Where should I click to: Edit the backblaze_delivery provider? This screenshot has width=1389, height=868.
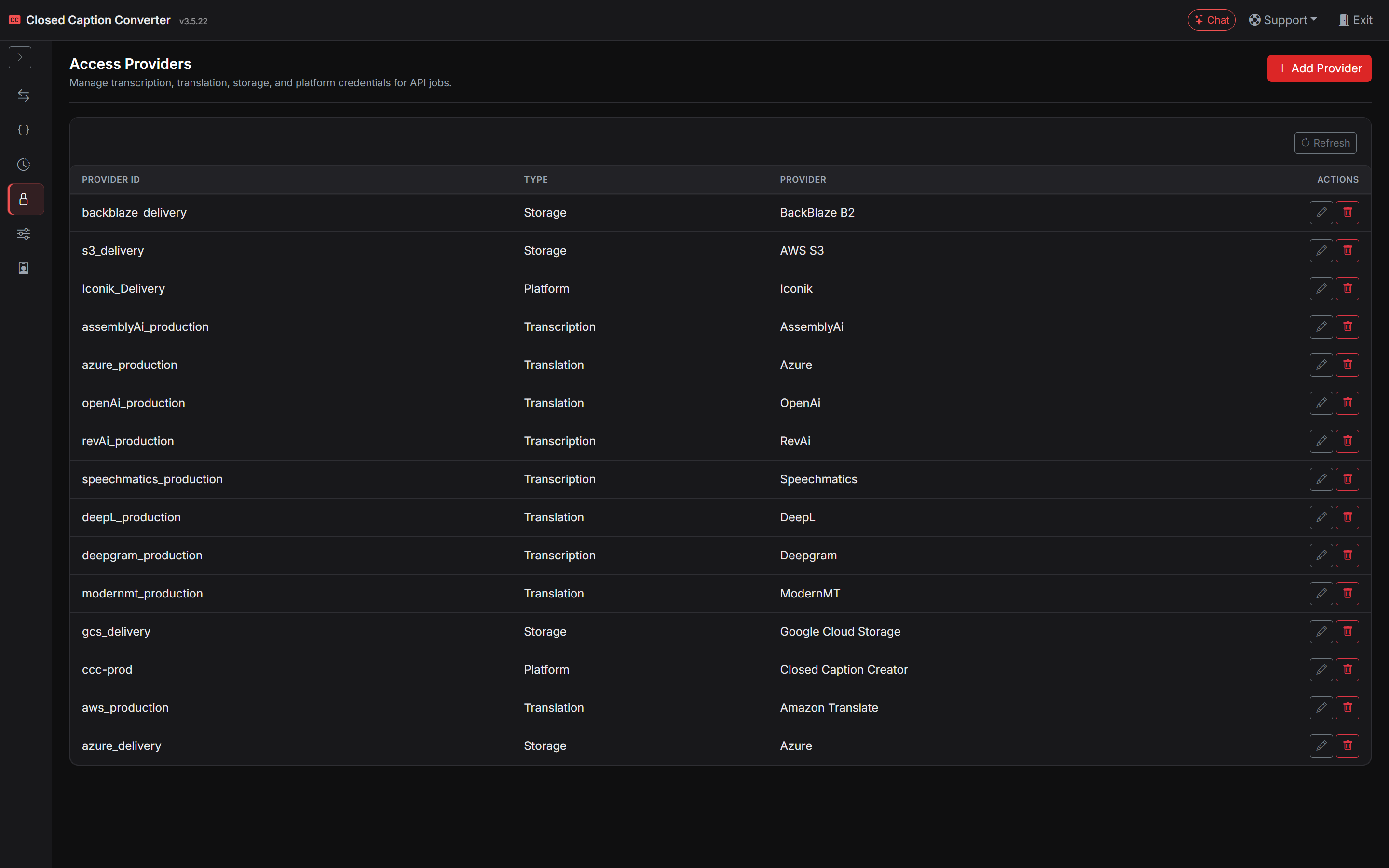click(1321, 212)
